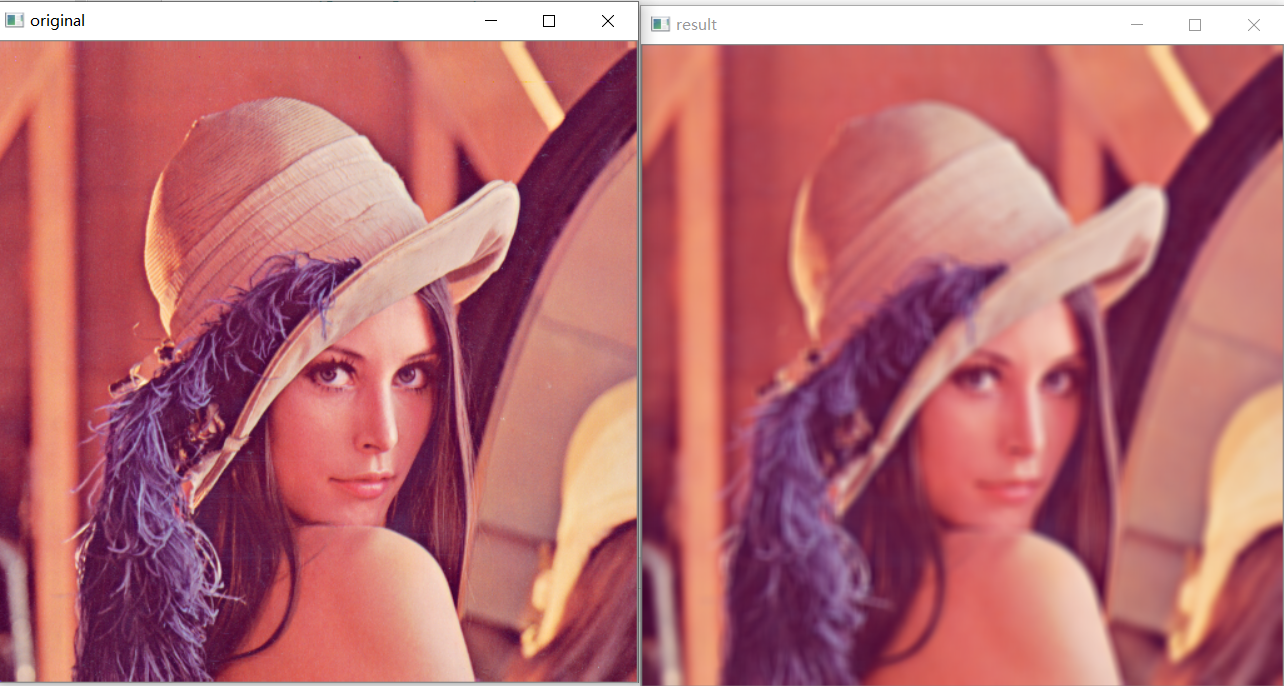Maximize the result window
Screen dimensions: 1284x686
[x=1194, y=25]
